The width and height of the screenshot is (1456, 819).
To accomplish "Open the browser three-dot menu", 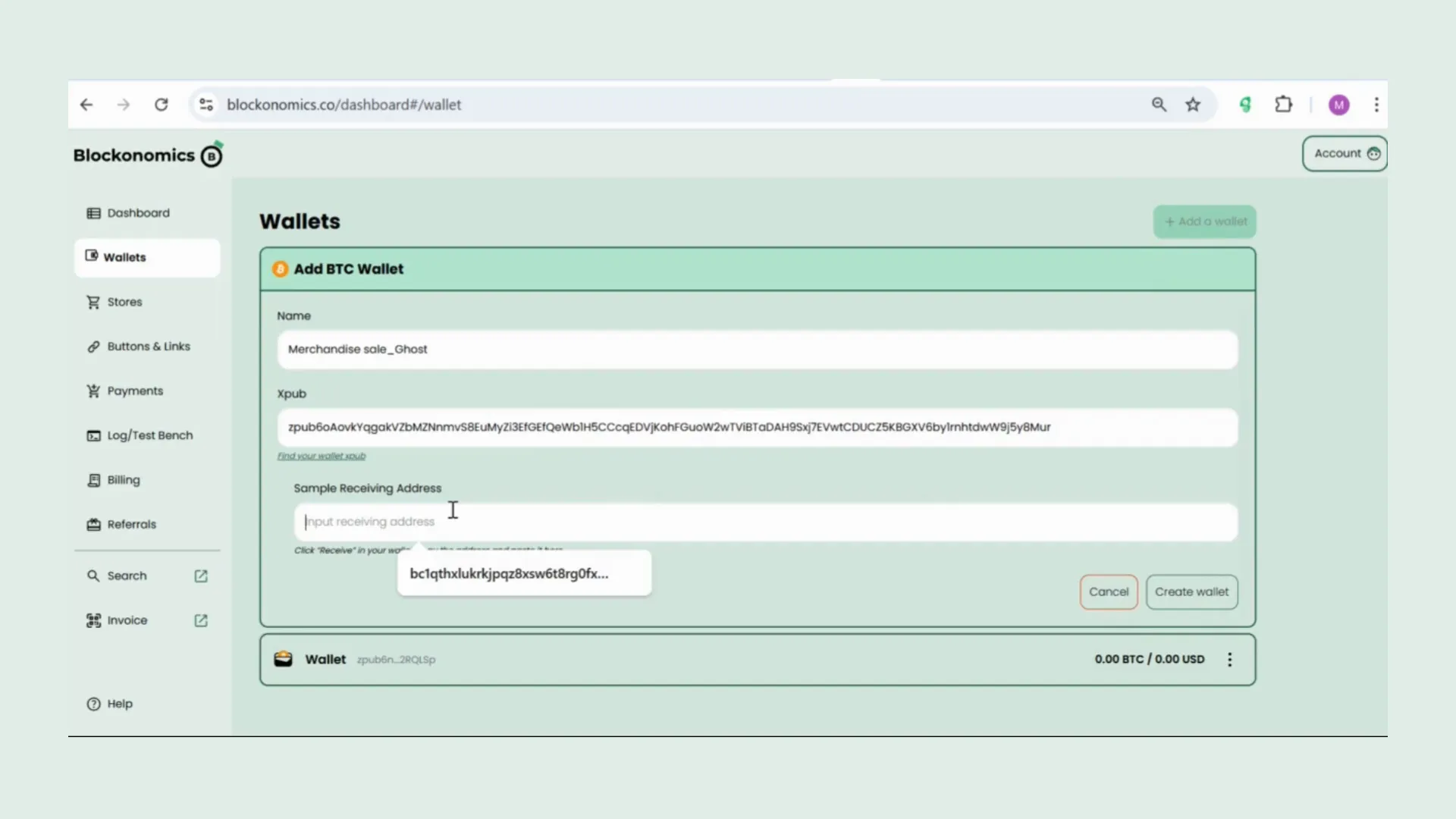I will coord(1376,105).
